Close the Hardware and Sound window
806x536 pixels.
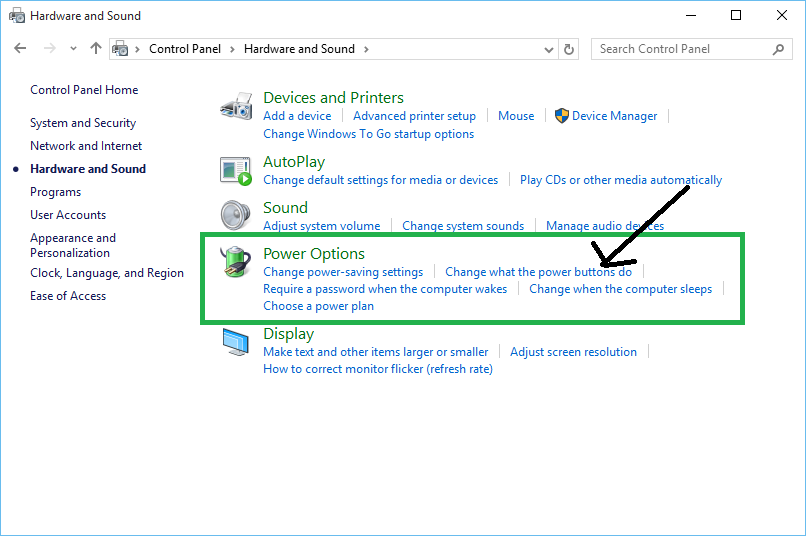(782, 15)
